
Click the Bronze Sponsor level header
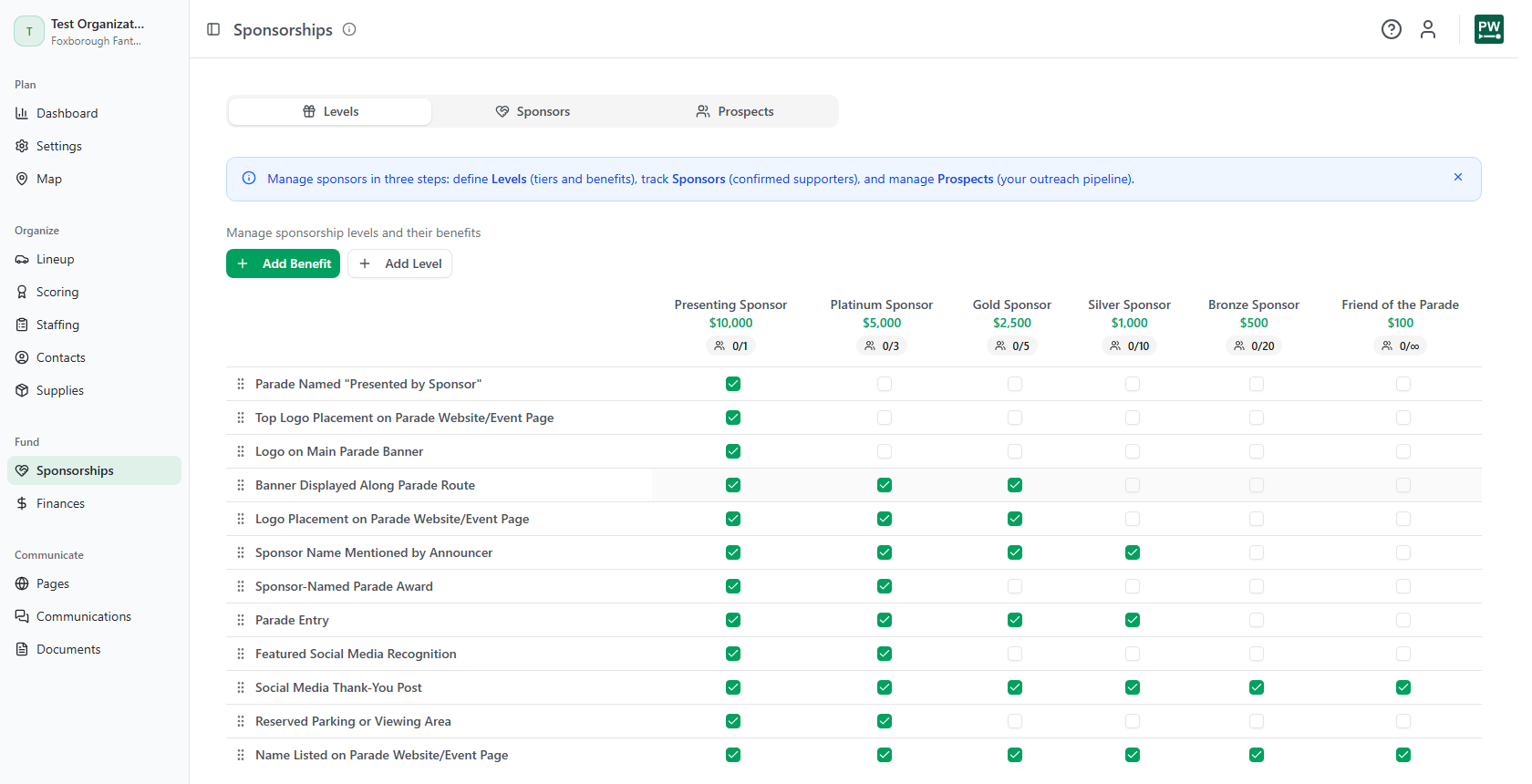[x=1254, y=304]
